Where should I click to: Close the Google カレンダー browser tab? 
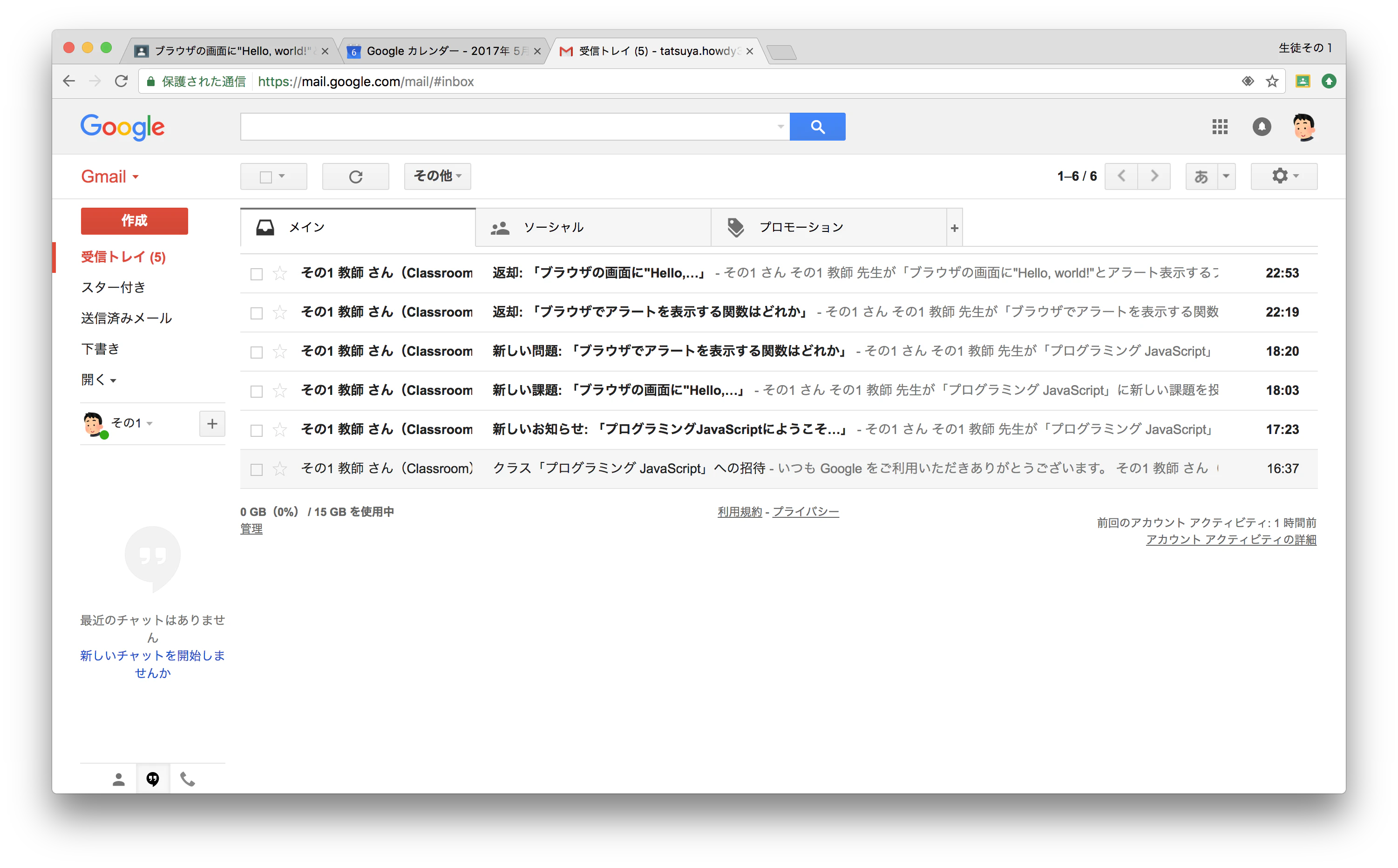pyautogui.click(x=537, y=51)
